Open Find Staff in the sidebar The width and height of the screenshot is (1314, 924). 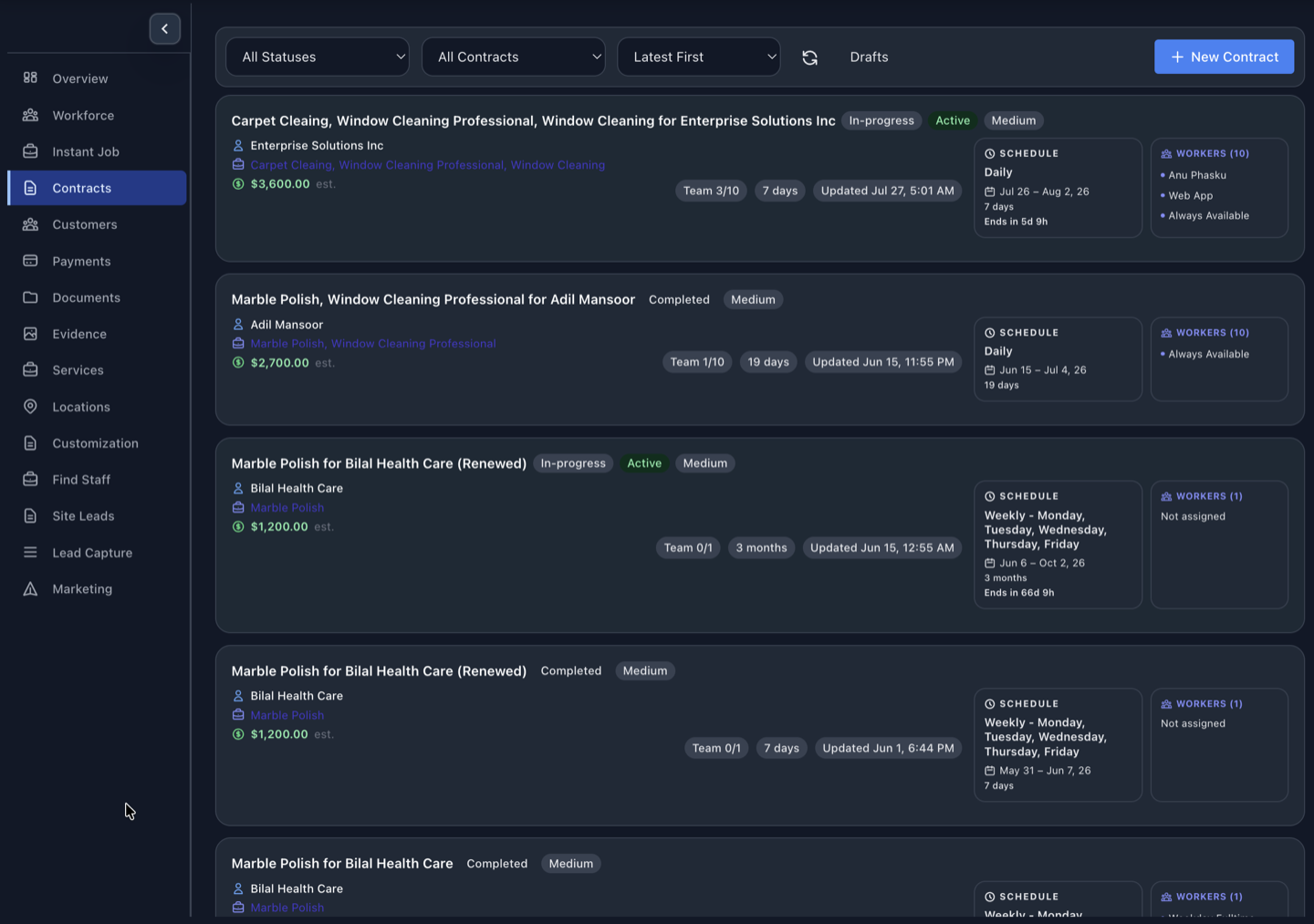[97, 480]
